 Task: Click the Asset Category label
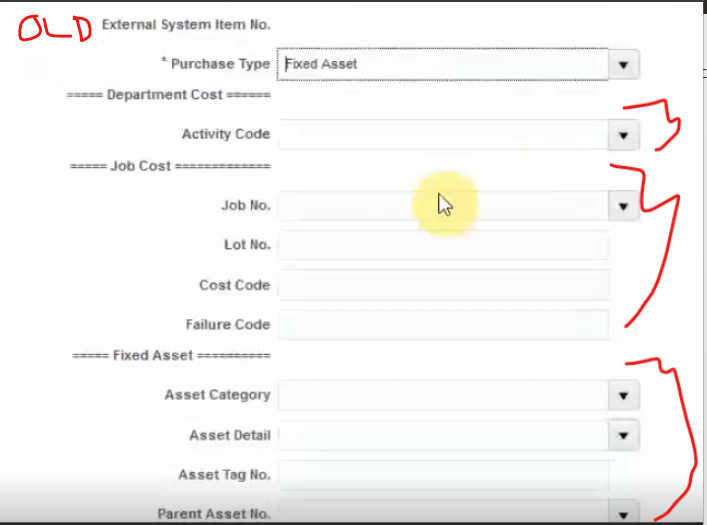[x=217, y=395]
